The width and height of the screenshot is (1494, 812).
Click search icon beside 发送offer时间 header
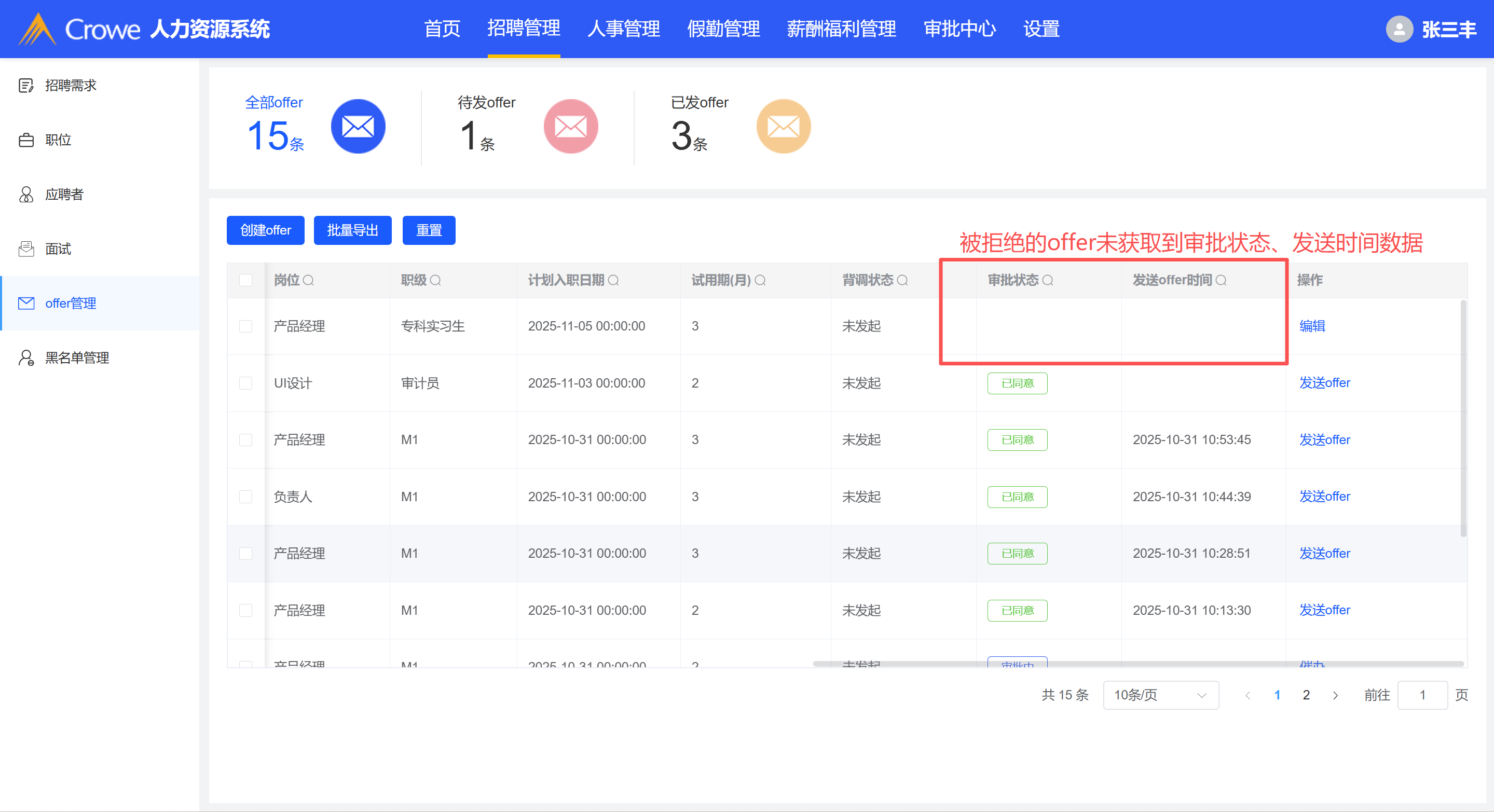1221,281
